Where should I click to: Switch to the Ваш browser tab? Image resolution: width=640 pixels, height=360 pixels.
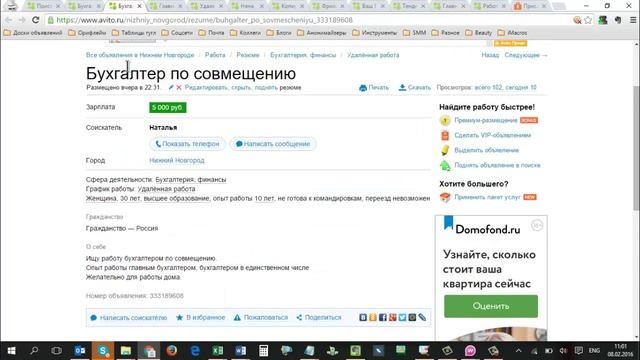(x=369, y=6)
